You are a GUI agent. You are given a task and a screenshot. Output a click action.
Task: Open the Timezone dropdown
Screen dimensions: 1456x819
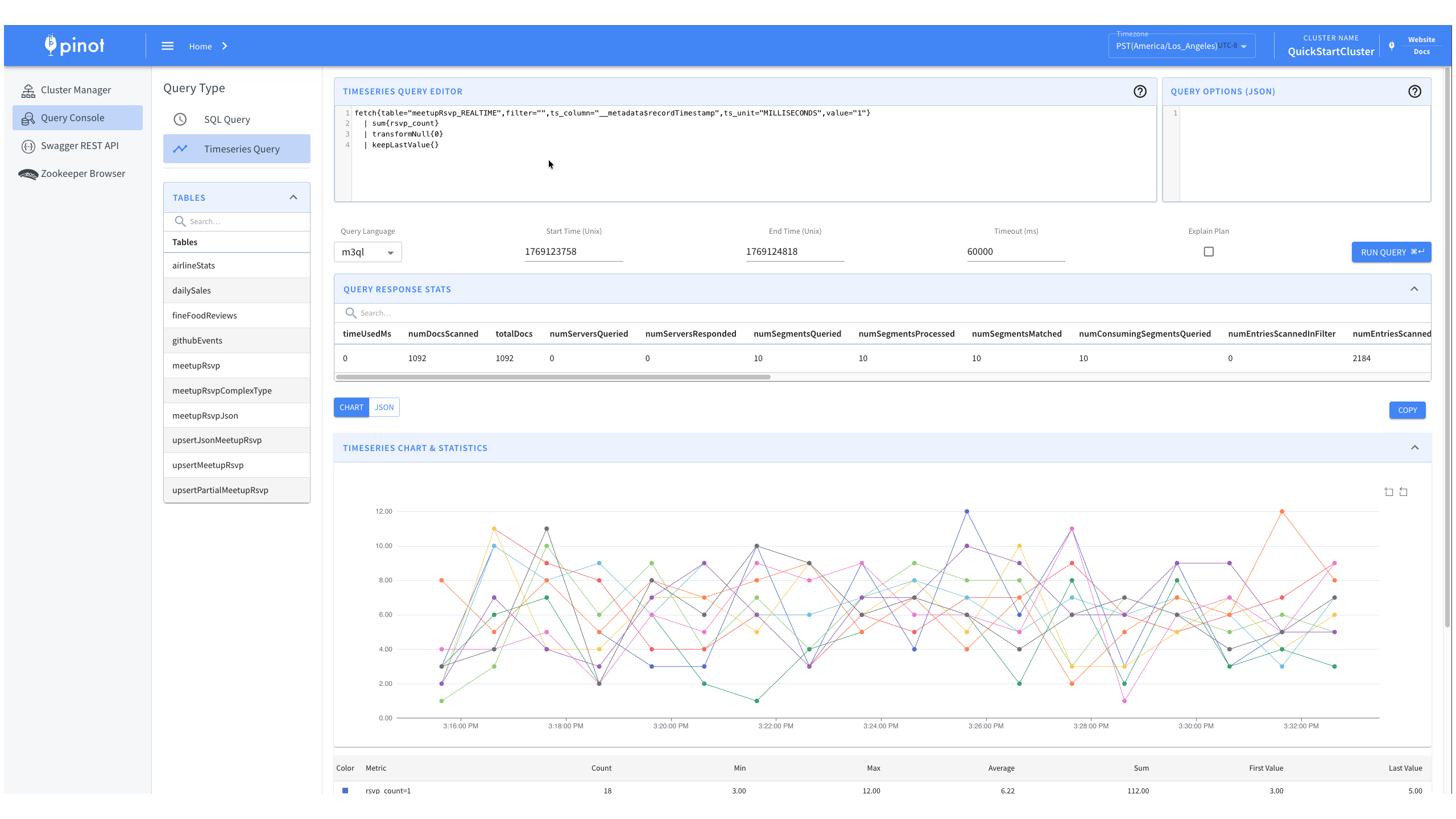tap(1181, 46)
